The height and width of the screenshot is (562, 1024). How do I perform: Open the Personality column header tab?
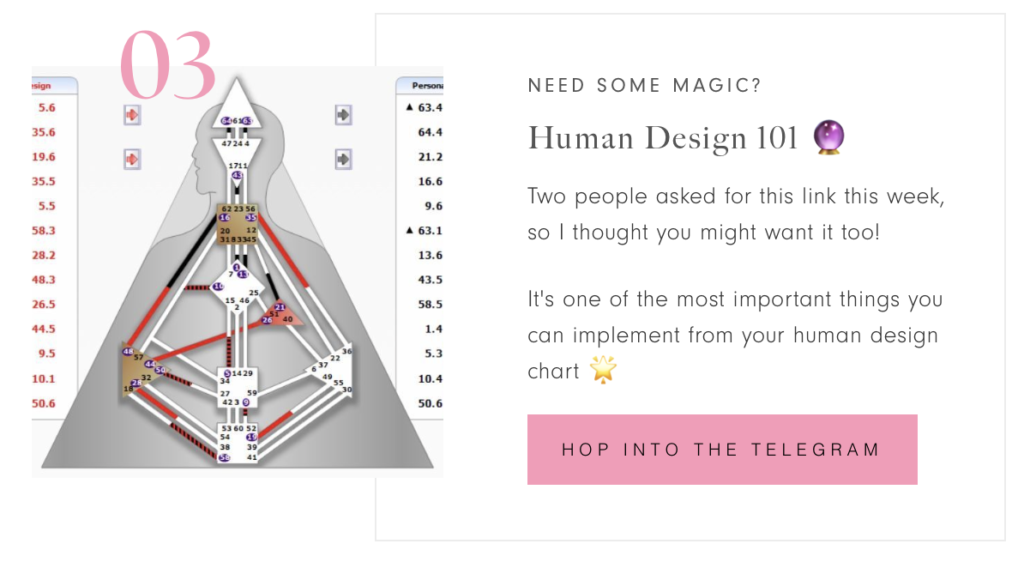tap(420, 86)
